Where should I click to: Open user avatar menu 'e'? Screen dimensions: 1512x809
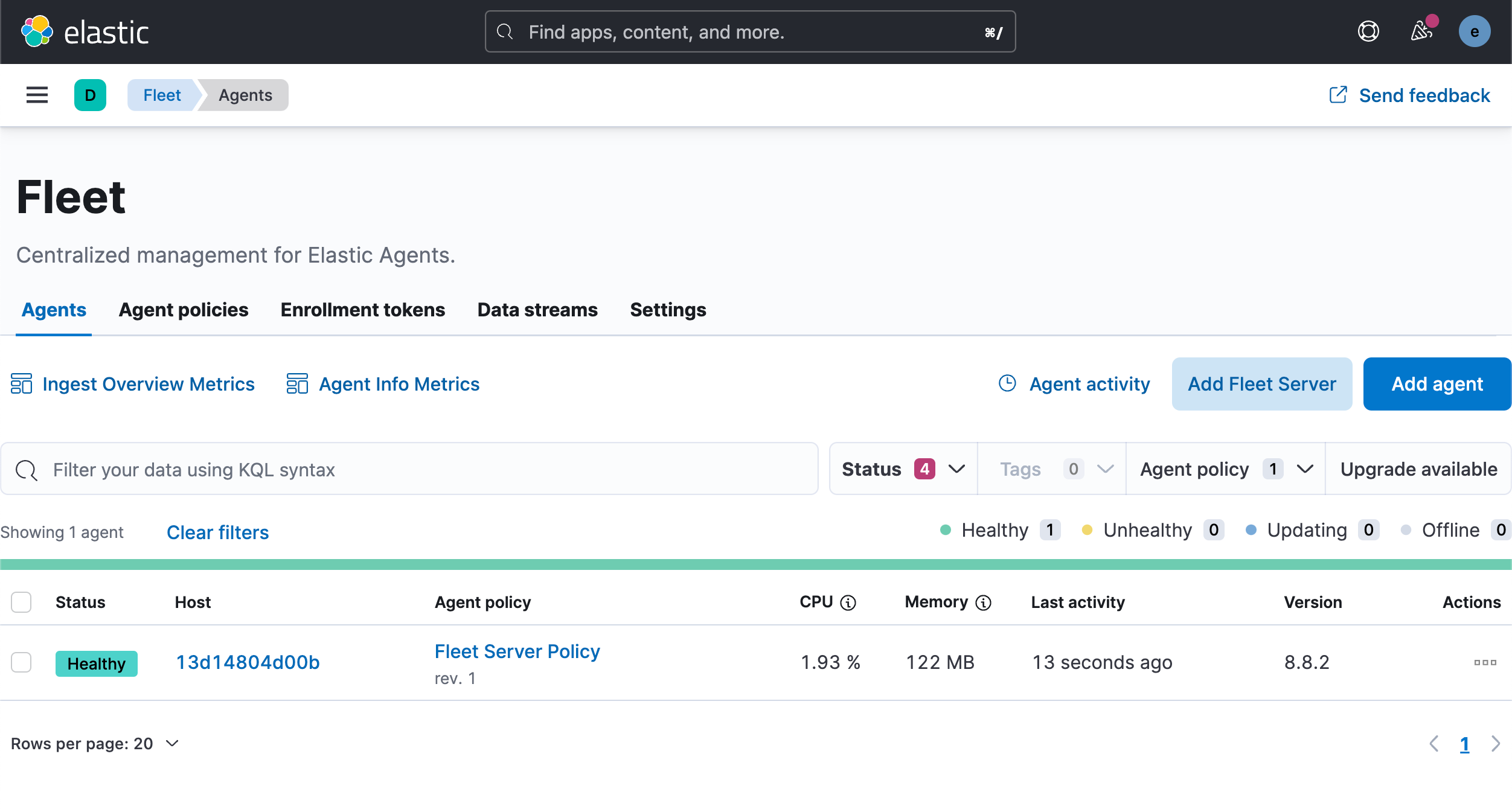1474,31
